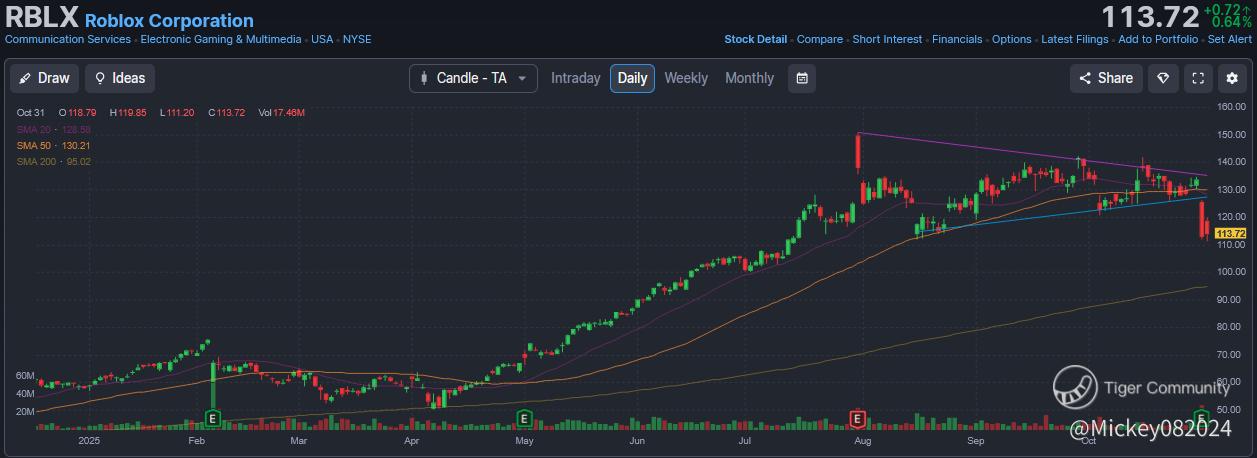Click the RBLX ticker symbol
1257x458 pixels.
[x=42, y=18]
